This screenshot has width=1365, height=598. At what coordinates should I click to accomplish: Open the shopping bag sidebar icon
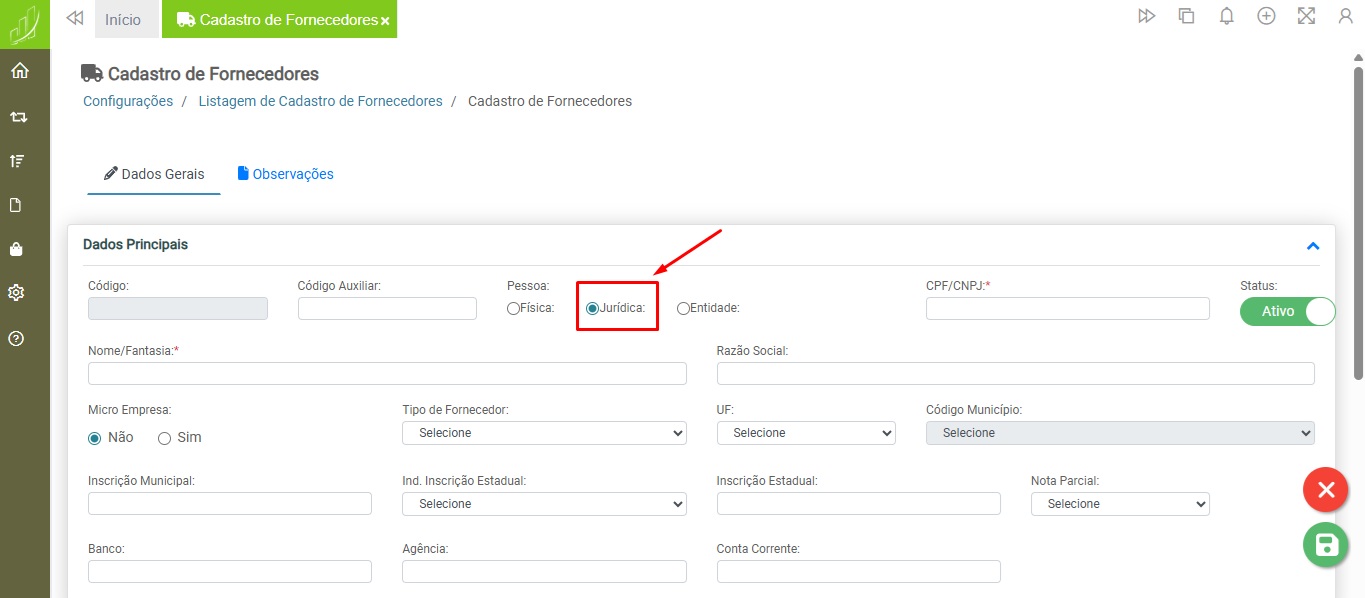click(x=17, y=249)
